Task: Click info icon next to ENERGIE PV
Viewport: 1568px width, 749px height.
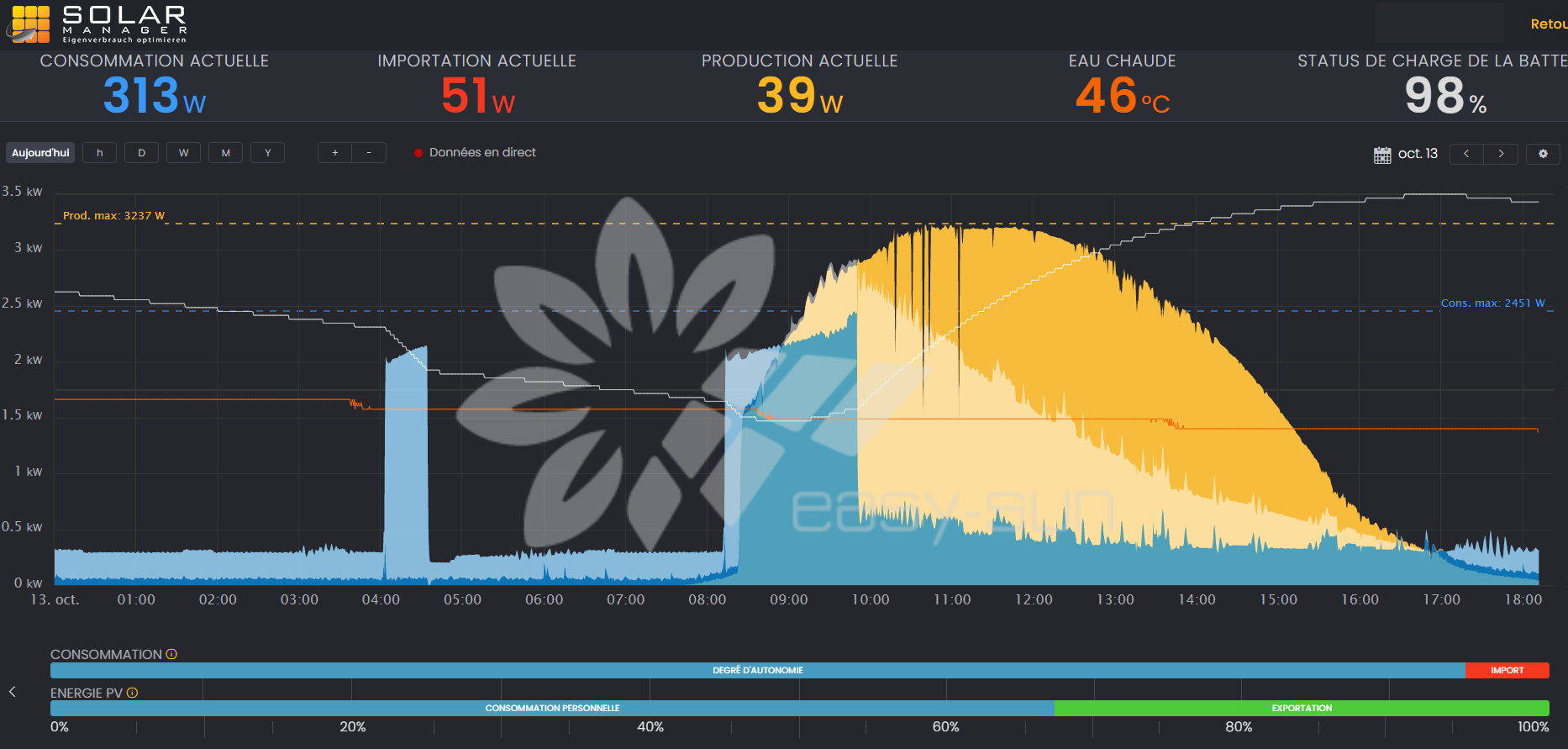Action: pos(132,693)
